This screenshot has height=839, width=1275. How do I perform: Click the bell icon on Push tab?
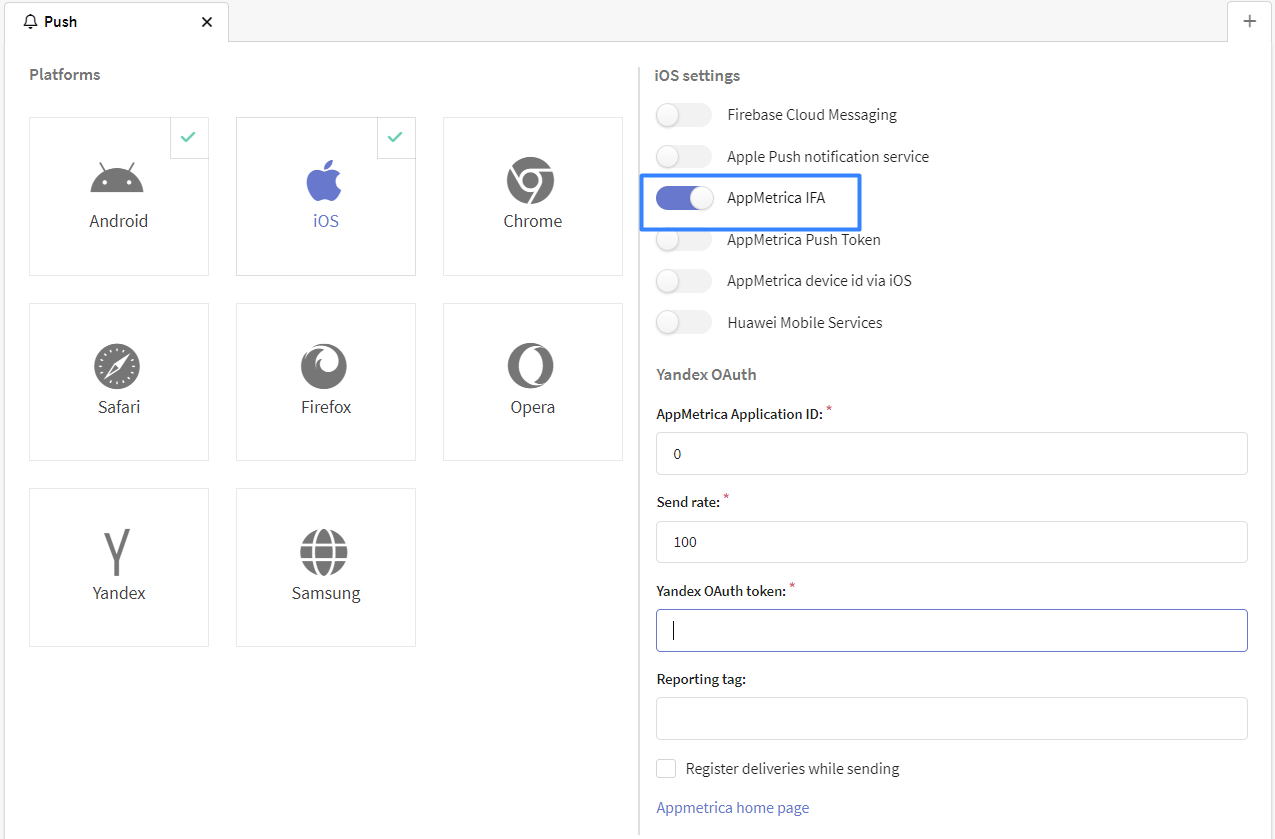click(x=30, y=21)
